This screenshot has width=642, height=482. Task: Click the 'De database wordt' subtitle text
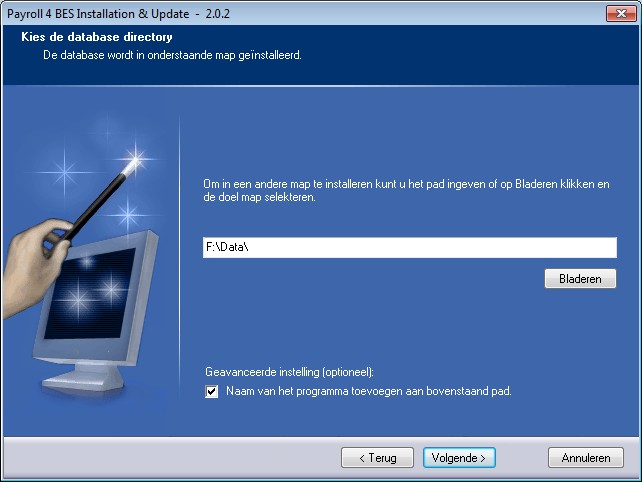pos(164,55)
